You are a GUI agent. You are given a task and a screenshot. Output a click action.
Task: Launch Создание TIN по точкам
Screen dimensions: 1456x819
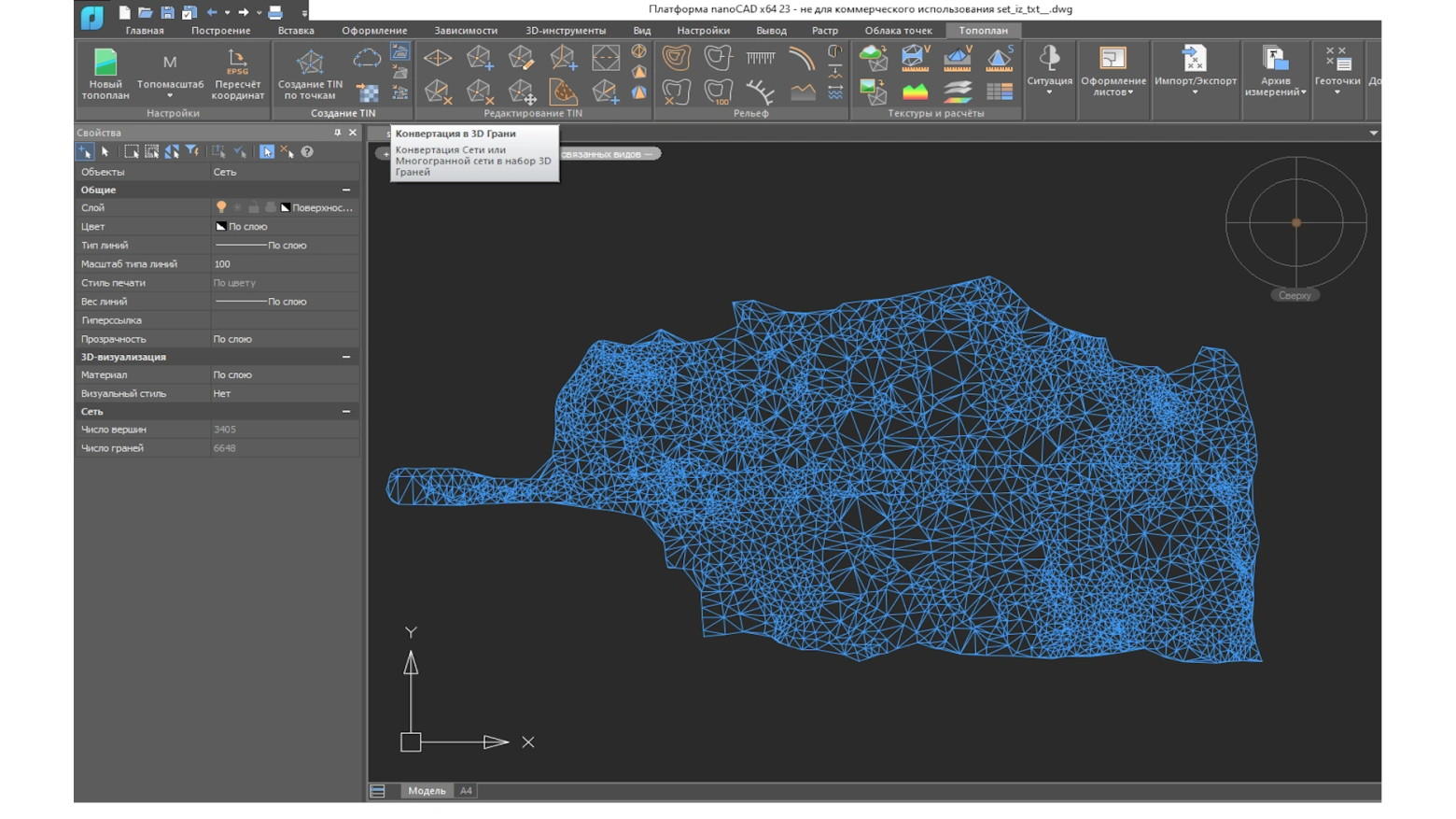tap(310, 64)
